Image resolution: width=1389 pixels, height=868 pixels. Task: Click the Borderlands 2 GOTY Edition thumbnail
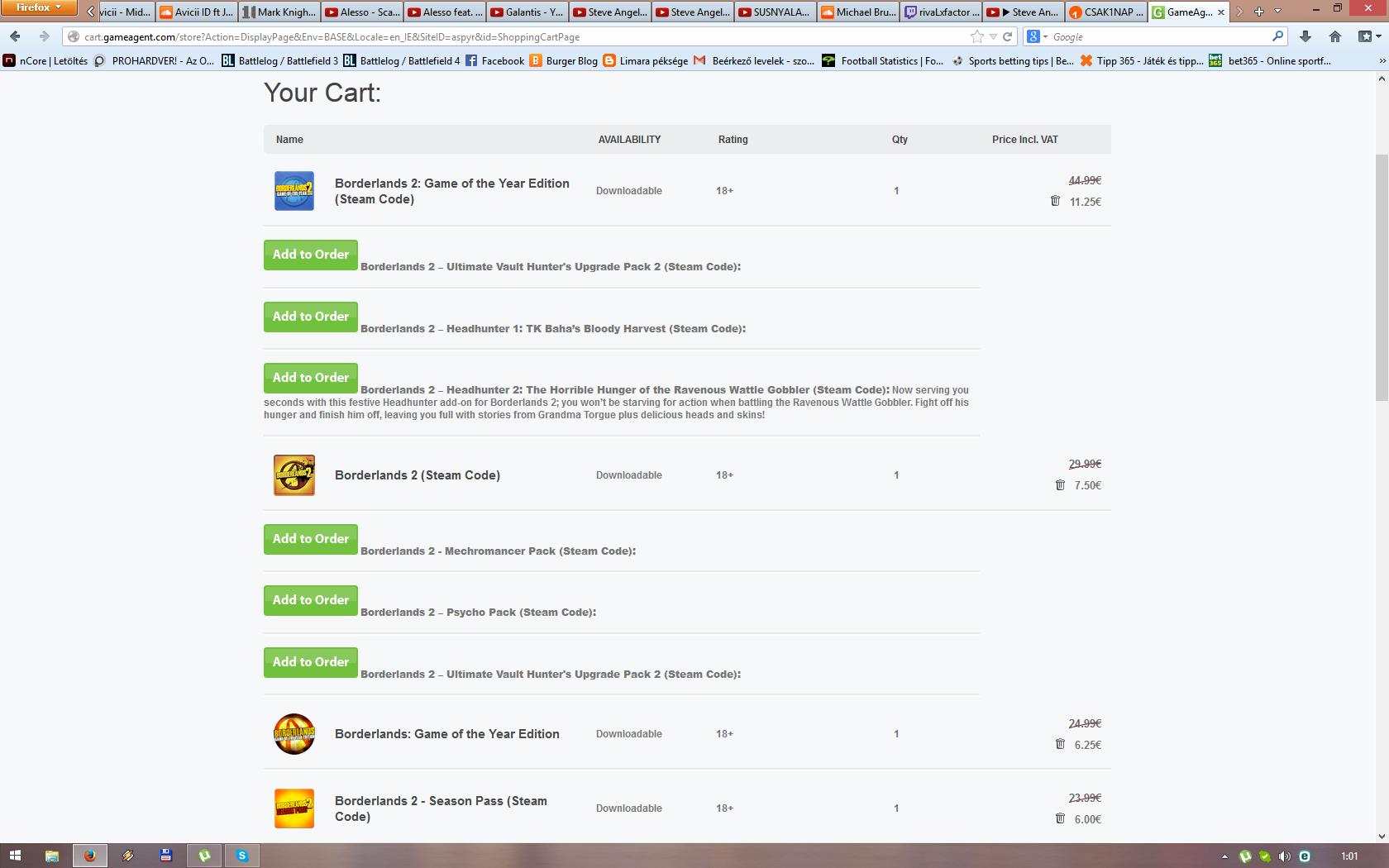click(294, 191)
